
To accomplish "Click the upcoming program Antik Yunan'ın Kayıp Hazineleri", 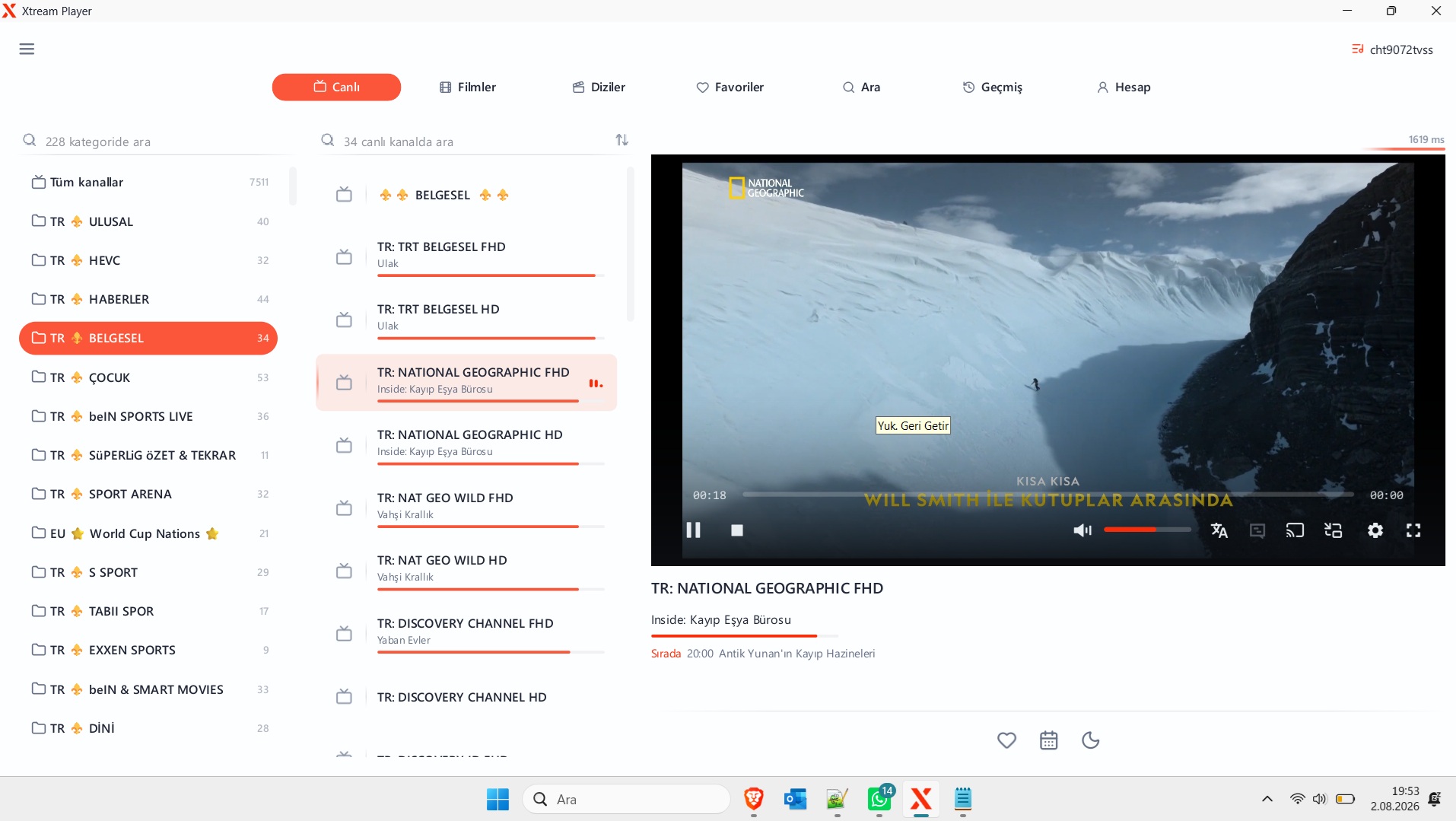I will coord(796,654).
